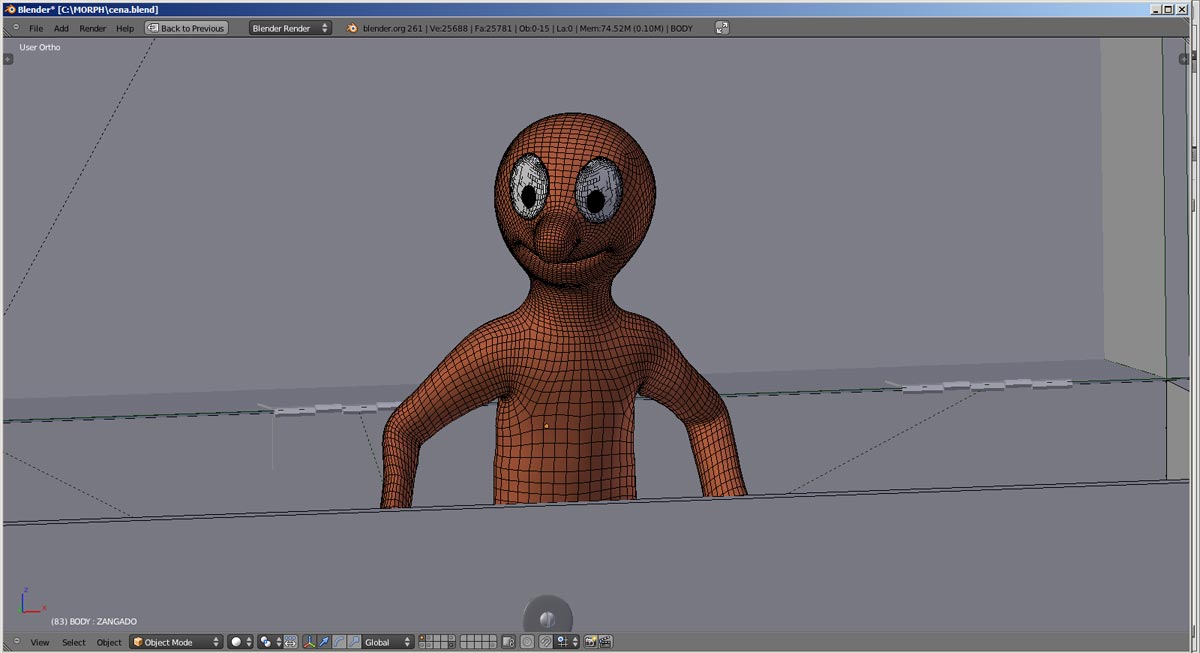Image resolution: width=1200 pixels, height=653 pixels.
Task: Open the Global transform orientation dropdown
Action: pos(388,641)
